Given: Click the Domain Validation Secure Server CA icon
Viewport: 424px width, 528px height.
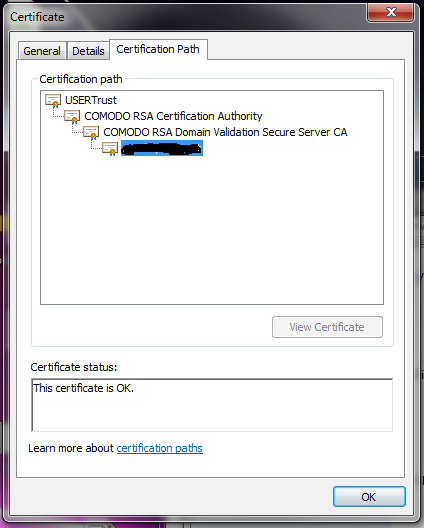Looking at the screenshot, I should tap(91, 132).
